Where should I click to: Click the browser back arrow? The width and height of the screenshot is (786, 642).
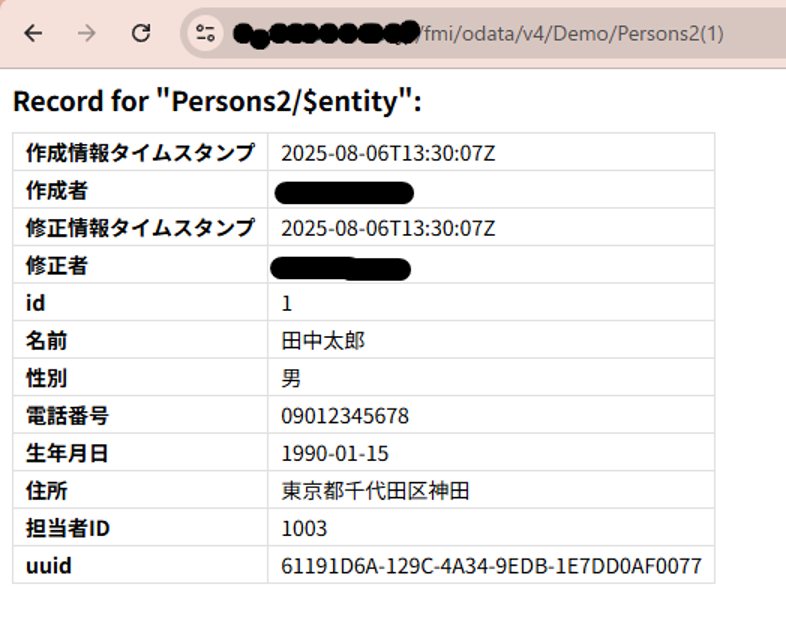point(33,33)
